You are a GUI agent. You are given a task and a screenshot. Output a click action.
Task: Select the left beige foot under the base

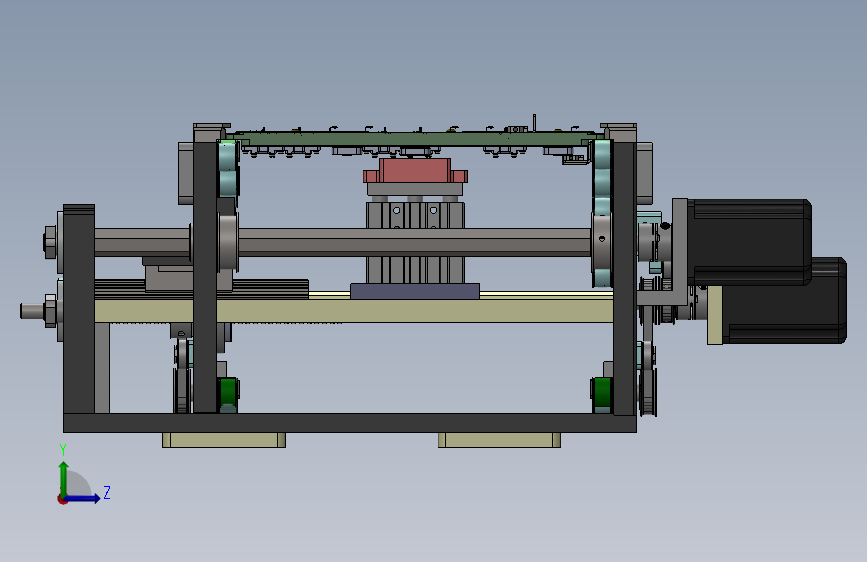(224, 440)
